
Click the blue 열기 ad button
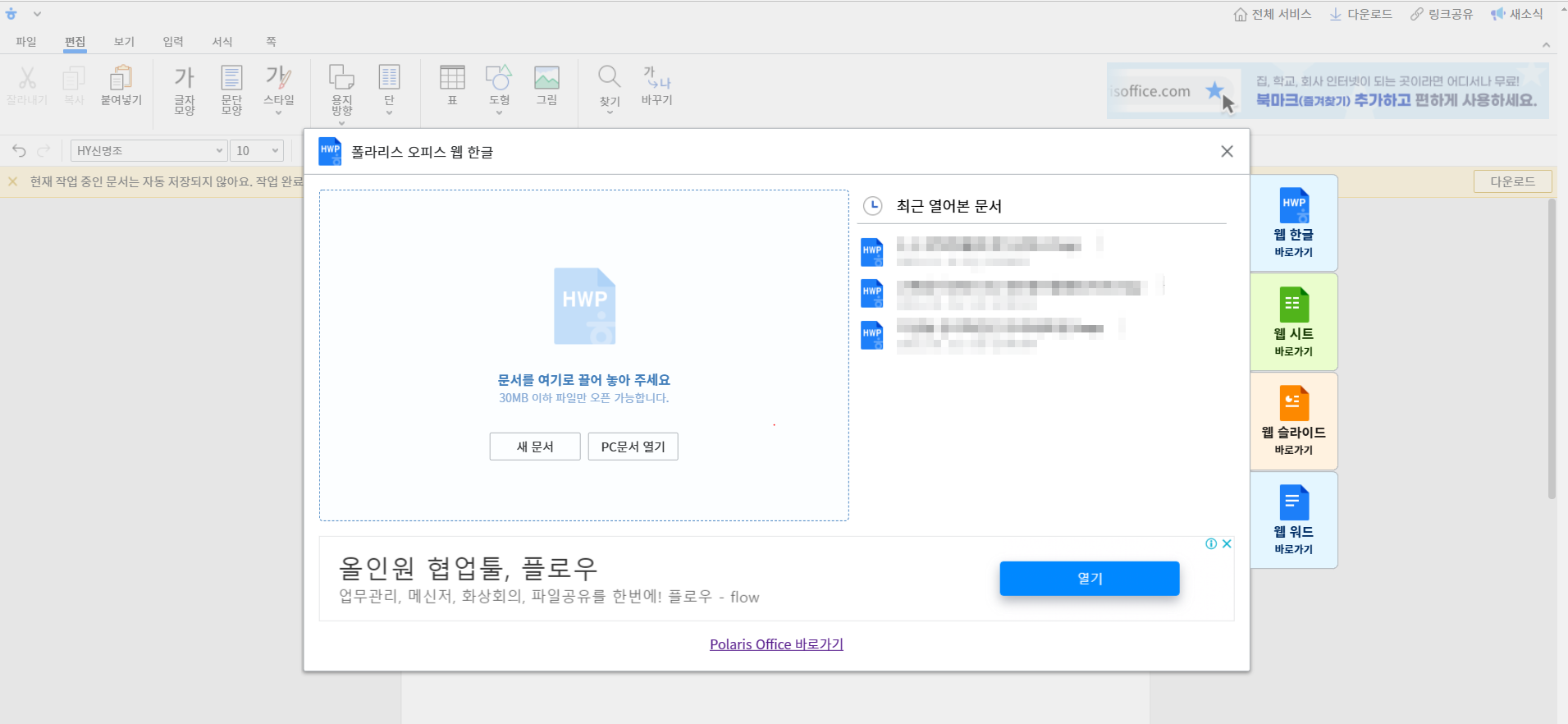(x=1090, y=579)
